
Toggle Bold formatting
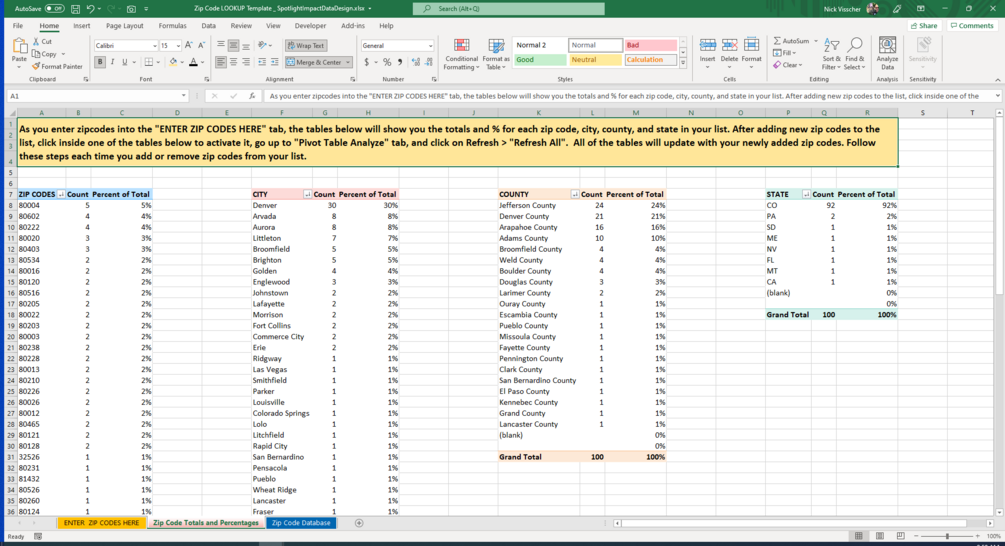100,62
